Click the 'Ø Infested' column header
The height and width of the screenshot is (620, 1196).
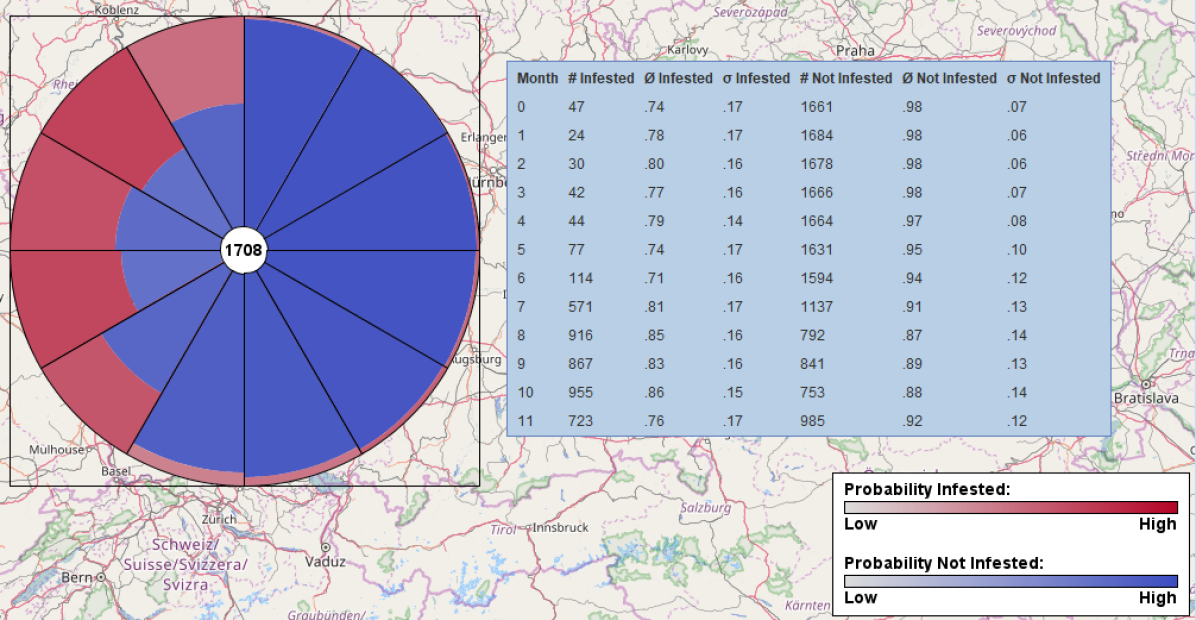tap(678, 78)
